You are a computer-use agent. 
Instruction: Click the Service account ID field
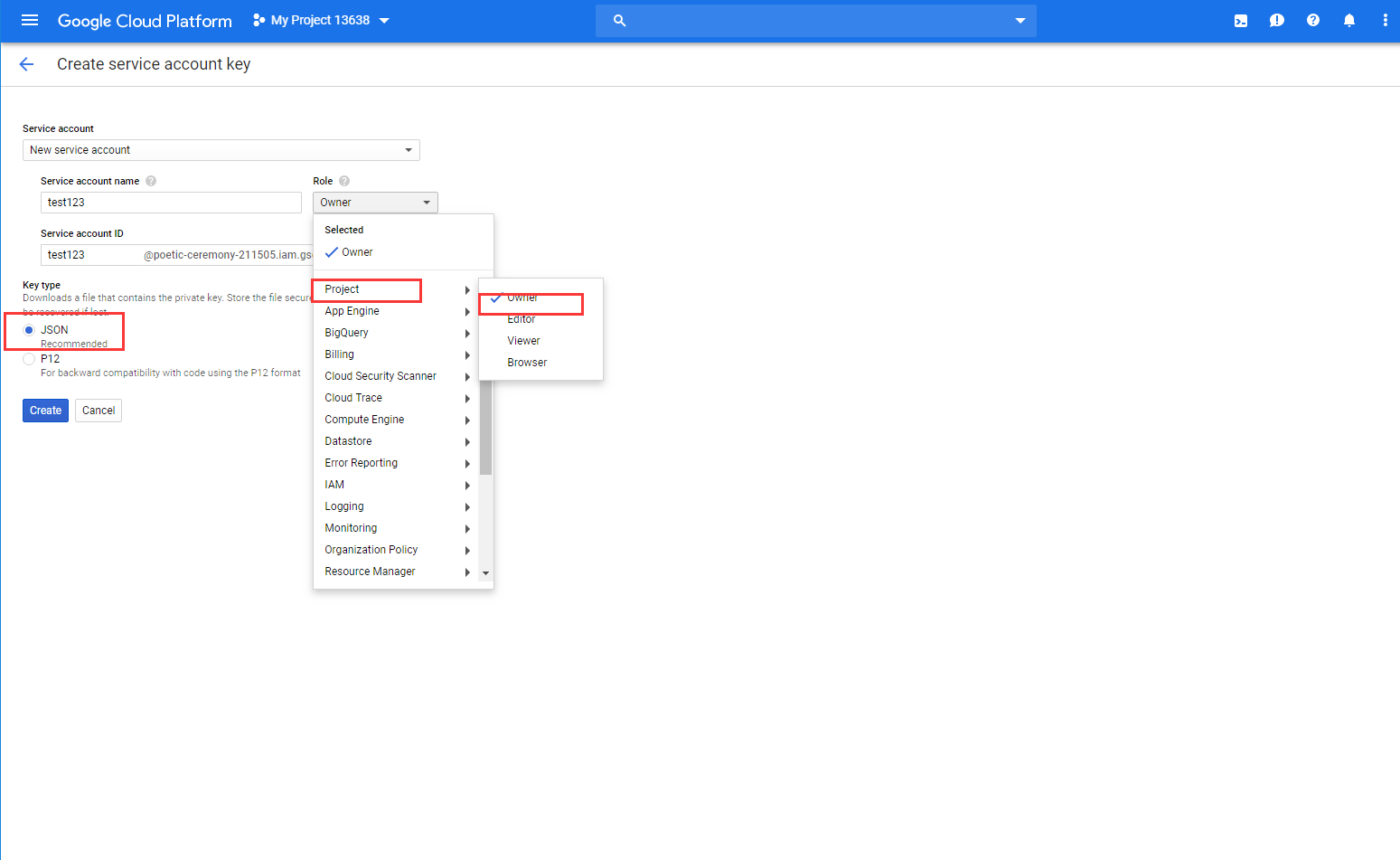point(177,255)
